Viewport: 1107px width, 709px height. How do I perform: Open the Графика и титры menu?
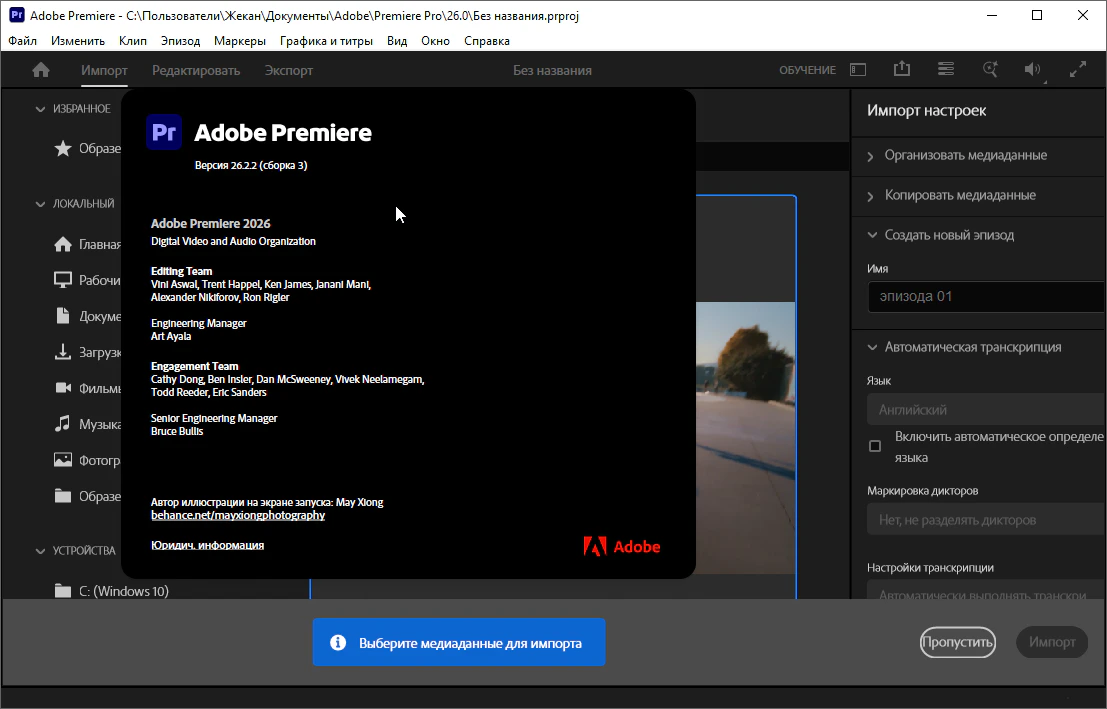pyautogui.click(x=326, y=41)
